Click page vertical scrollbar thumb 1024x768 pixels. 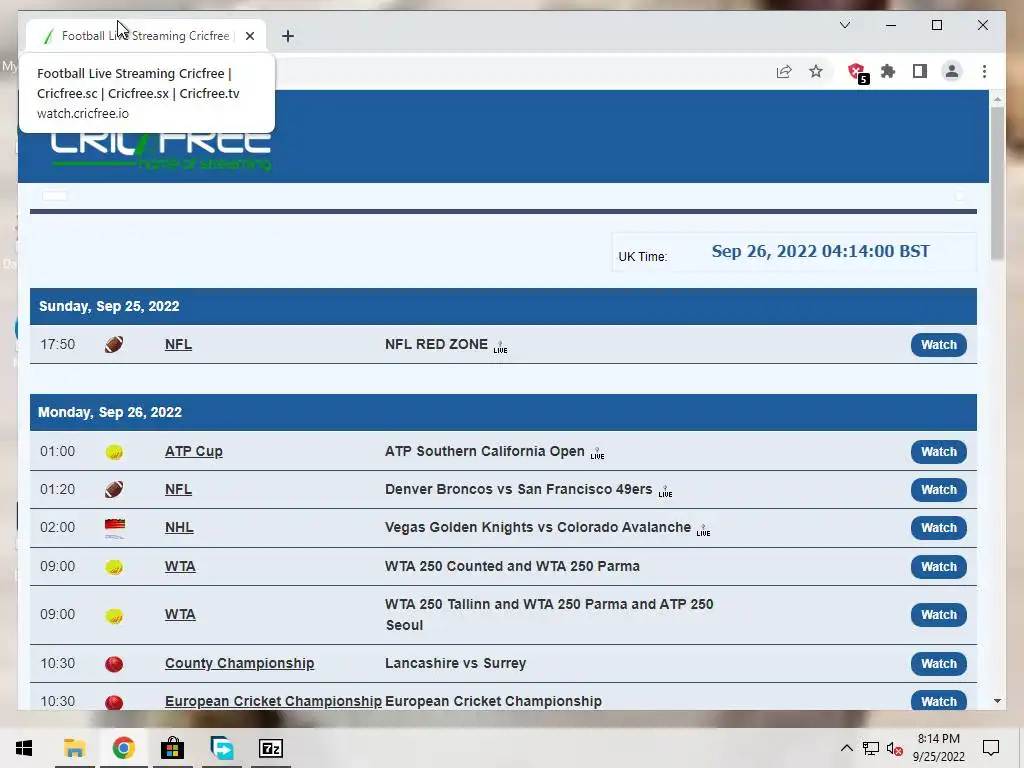[x=997, y=183]
